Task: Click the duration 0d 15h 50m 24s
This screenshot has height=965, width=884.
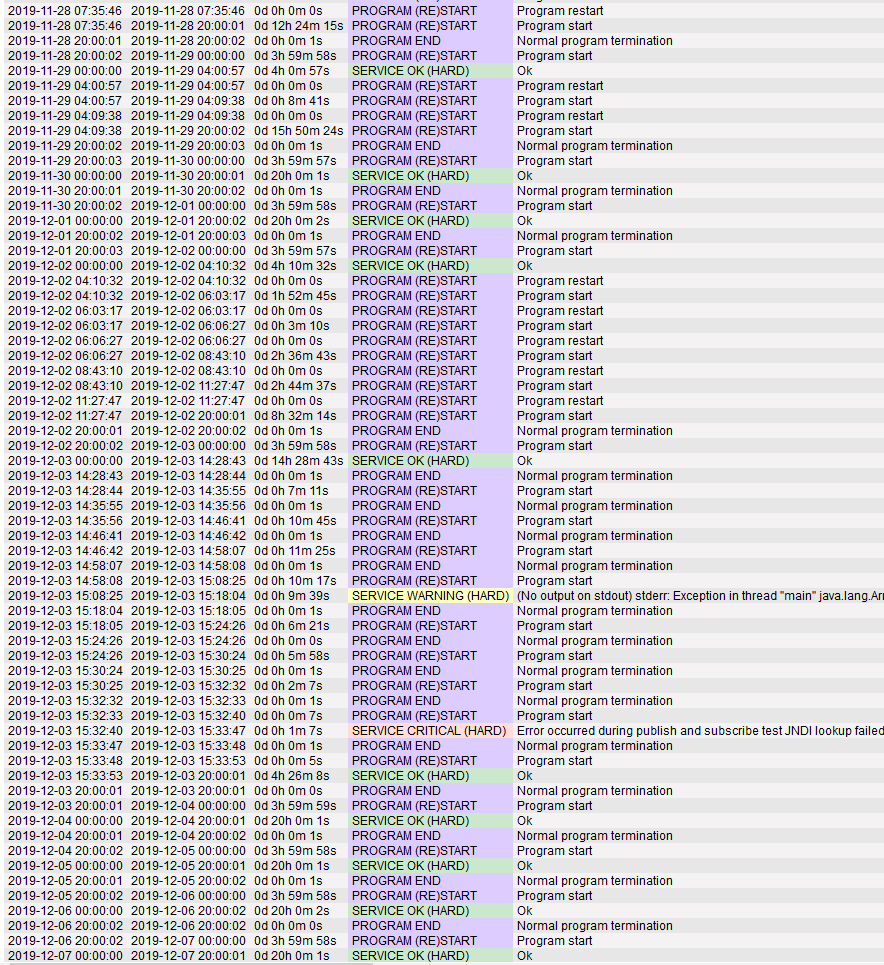Action: coord(299,131)
